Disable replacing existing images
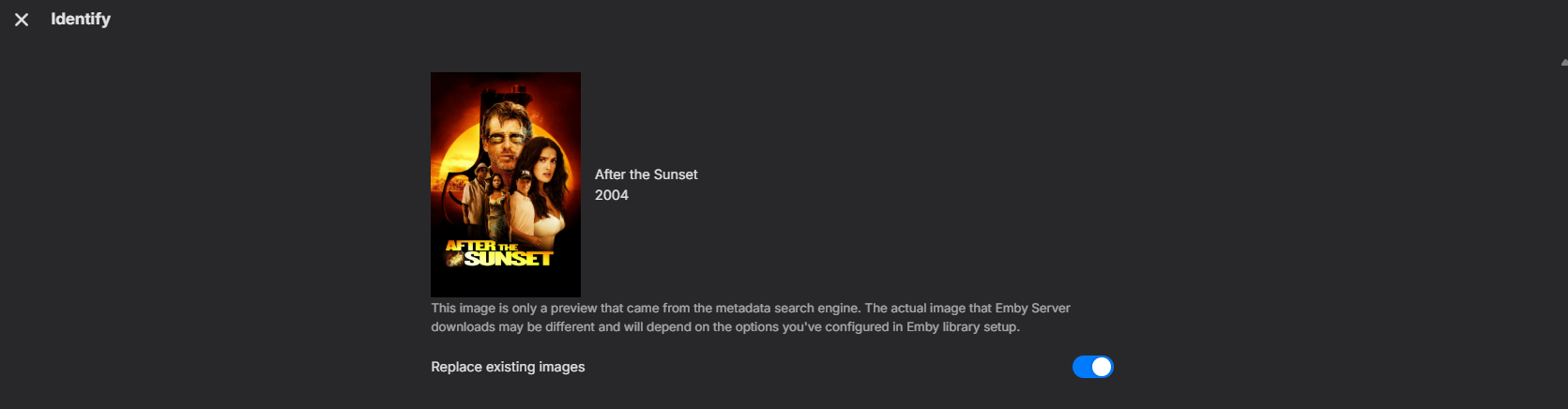 click(1092, 367)
